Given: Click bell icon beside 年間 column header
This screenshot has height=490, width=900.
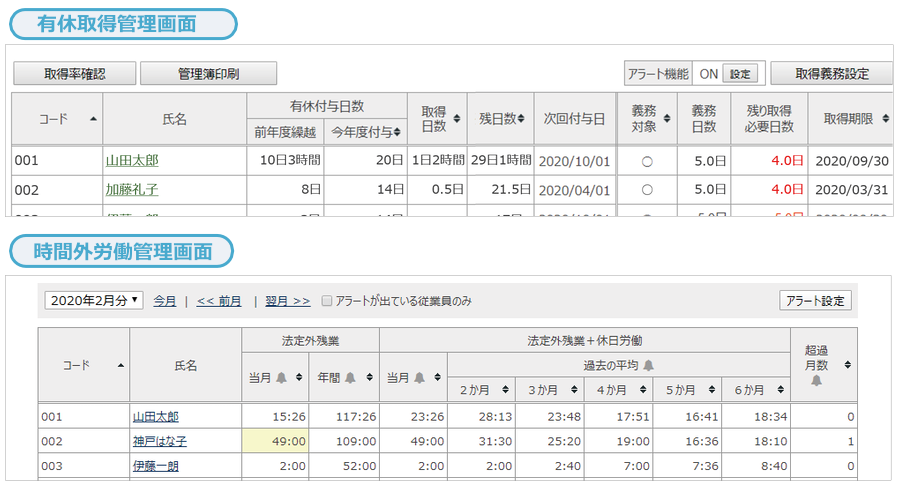Looking at the screenshot, I should tap(348, 377).
